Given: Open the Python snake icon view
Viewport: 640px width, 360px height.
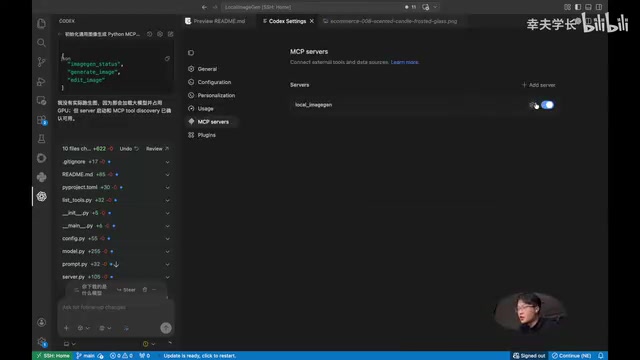Looking at the screenshot, I should click(41, 177).
